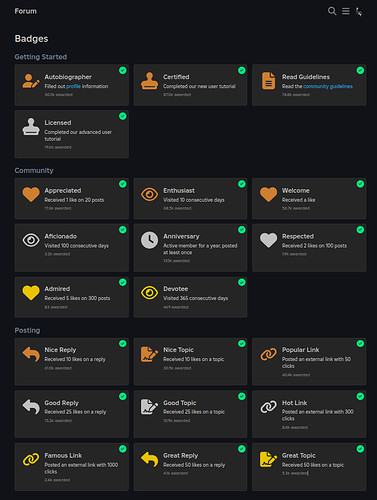This screenshot has width=377, height=500.
Task: Click the Certified stamp icon
Action: tap(149, 81)
